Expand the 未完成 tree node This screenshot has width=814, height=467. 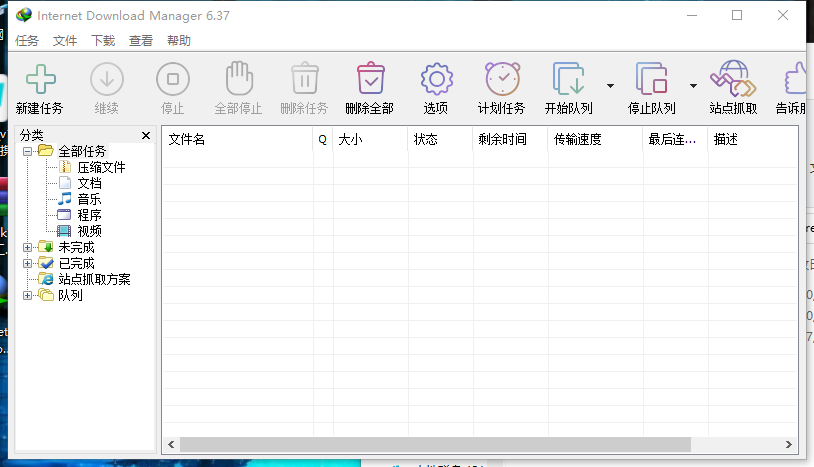(x=28, y=248)
